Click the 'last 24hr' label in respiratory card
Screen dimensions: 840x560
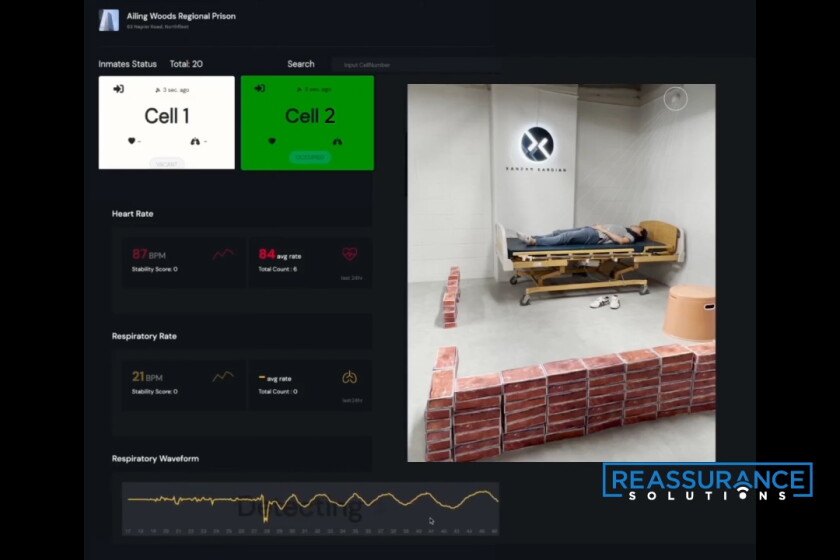click(352, 400)
